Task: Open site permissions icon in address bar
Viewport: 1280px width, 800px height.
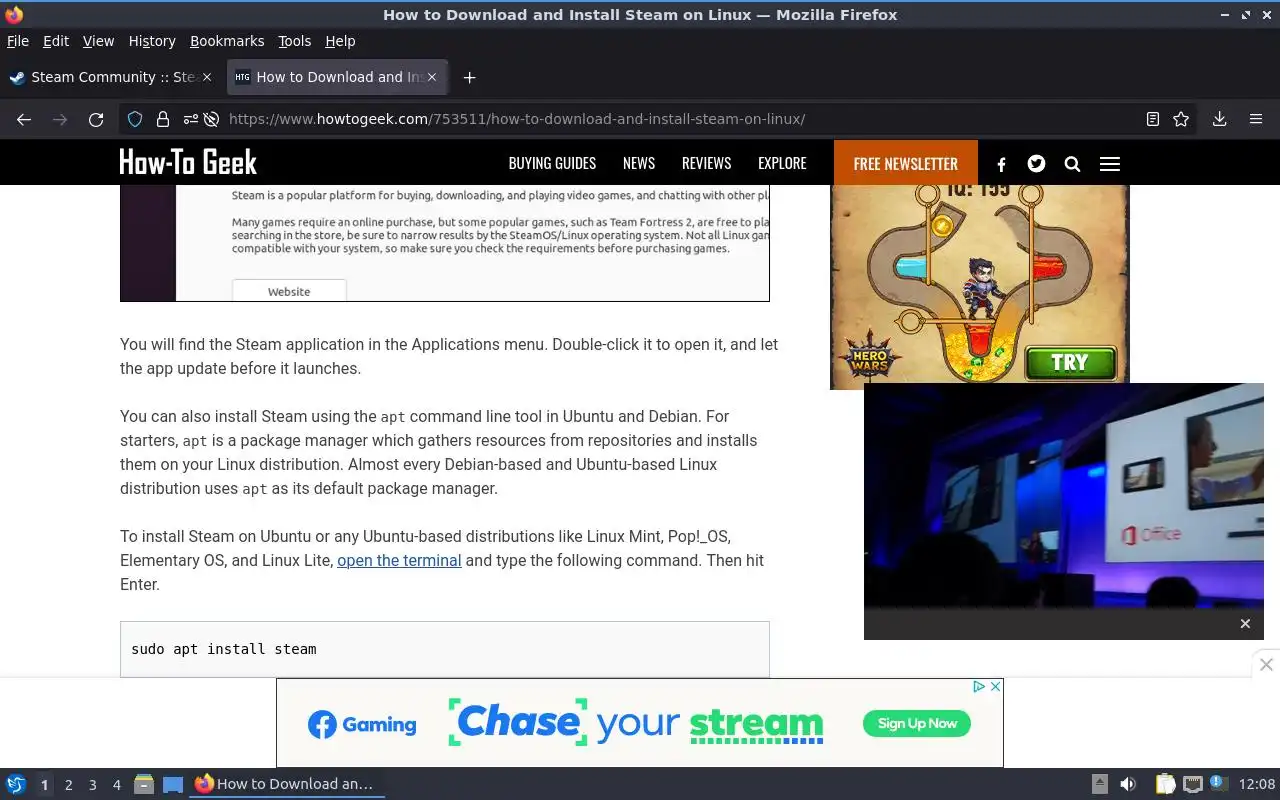Action: [189, 119]
